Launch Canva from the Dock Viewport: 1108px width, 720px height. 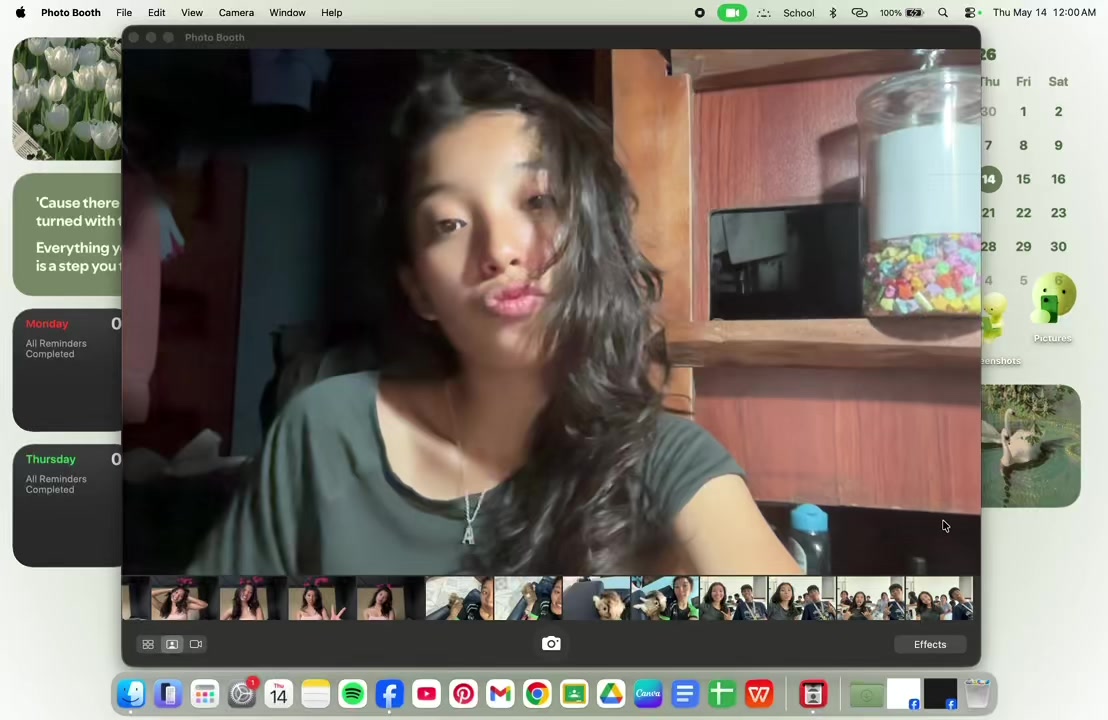648,694
